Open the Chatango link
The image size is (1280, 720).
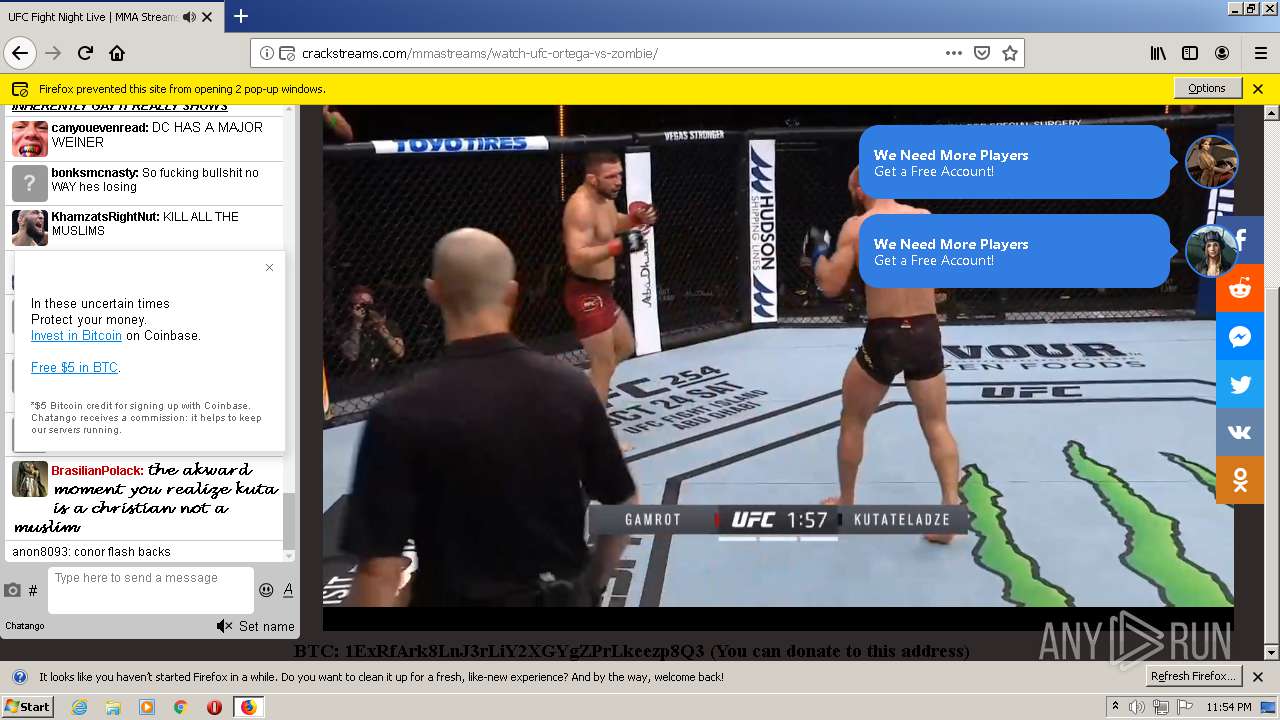click(25, 626)
